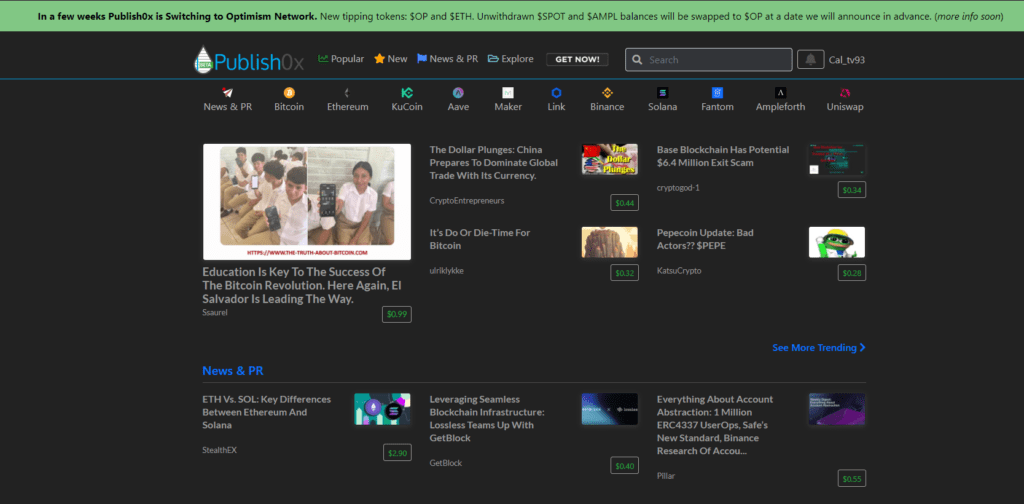Open author CryptoEntrepreneurs profile
The image size is (1024, 504).
coord(467,200)
